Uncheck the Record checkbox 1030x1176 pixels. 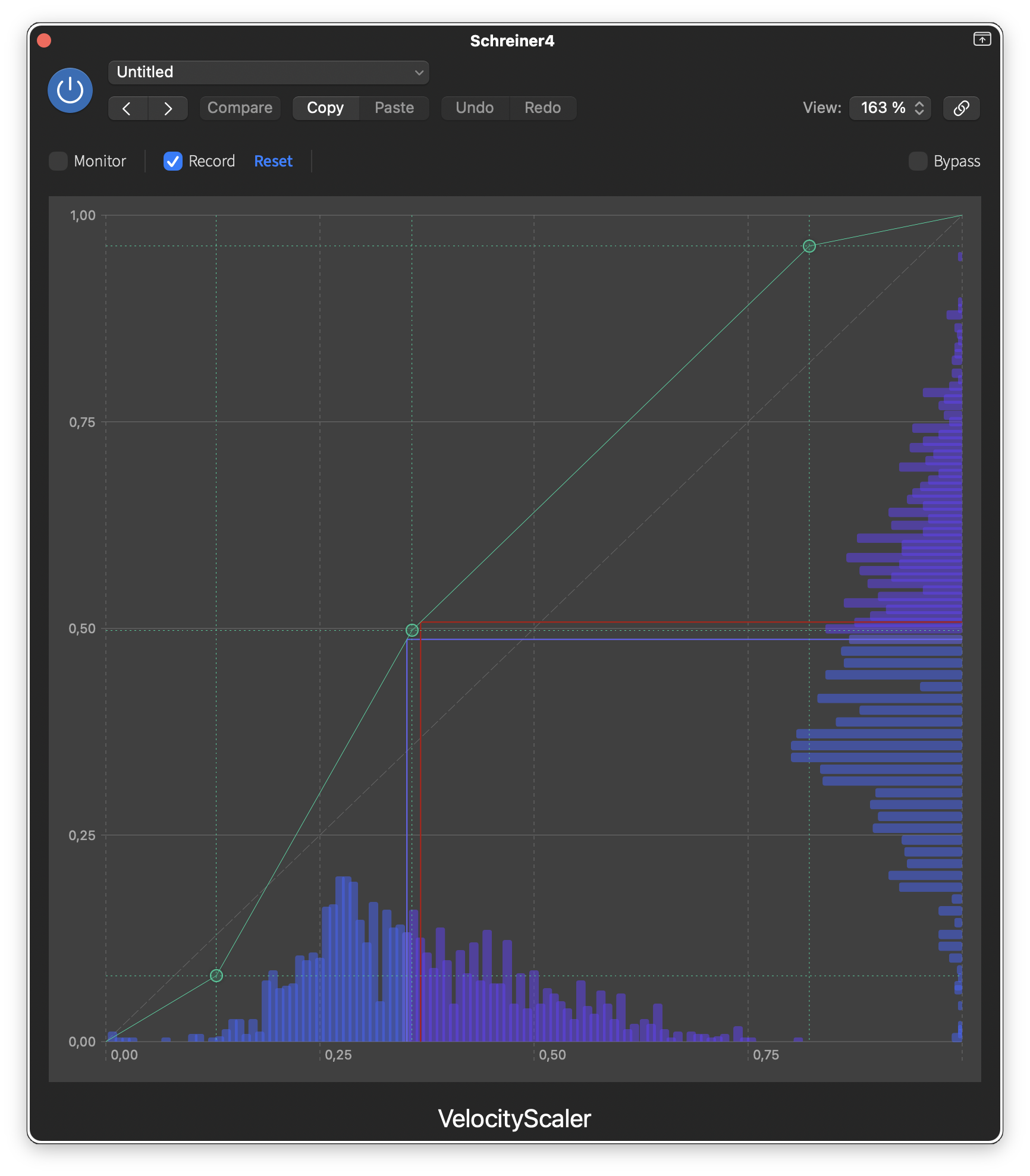tap(173, 161)
